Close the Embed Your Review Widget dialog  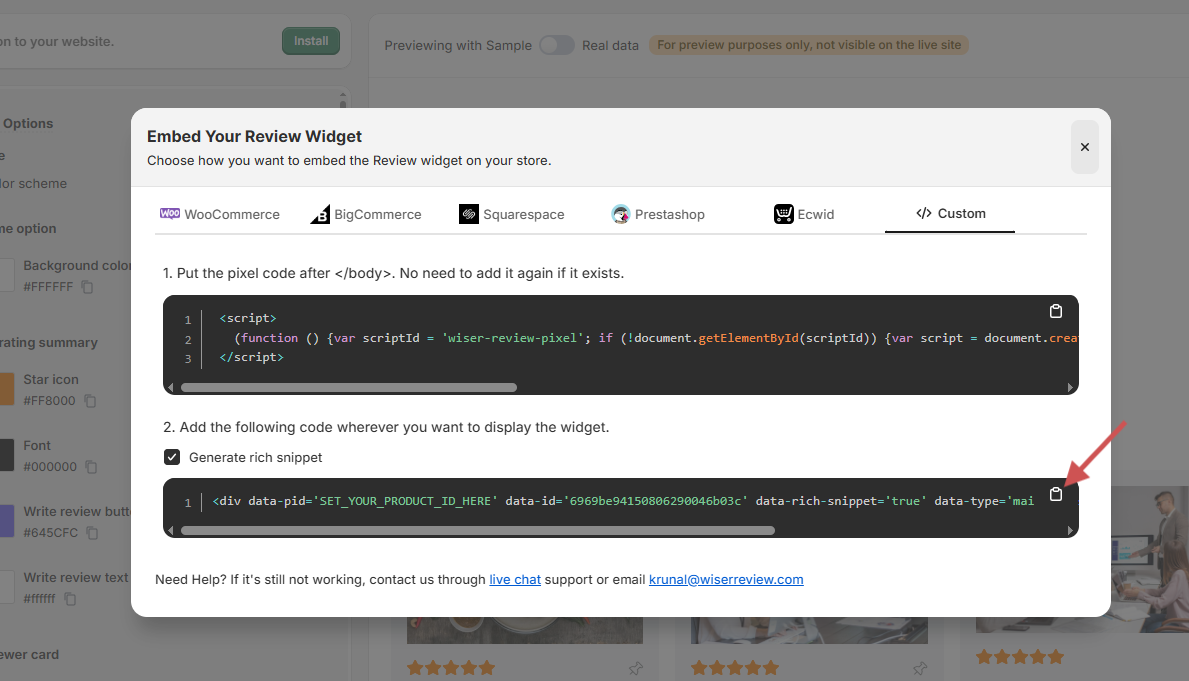point(1084,147)
